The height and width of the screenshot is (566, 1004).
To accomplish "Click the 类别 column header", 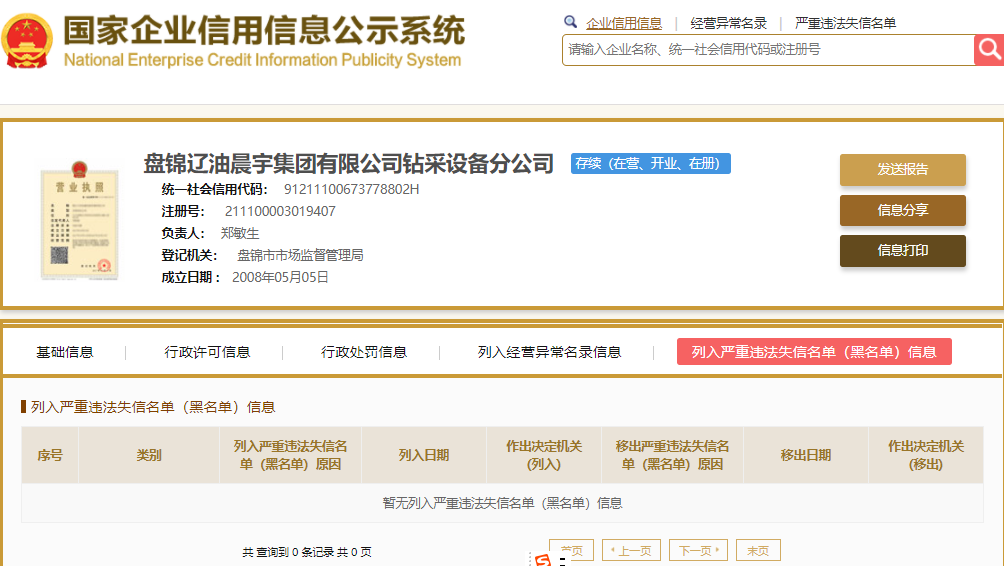I will coord(149,455).
